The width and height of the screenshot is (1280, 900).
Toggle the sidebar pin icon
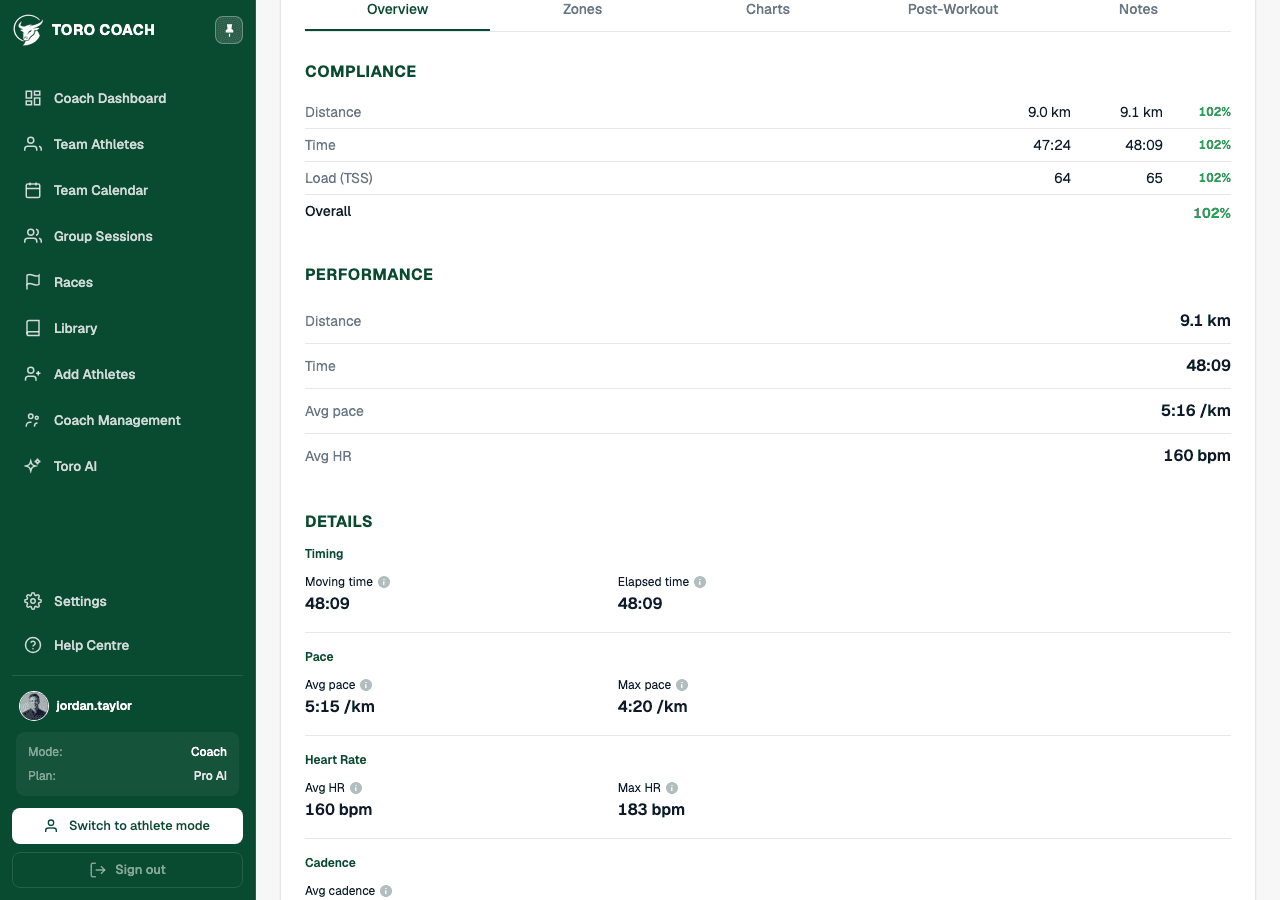pyautogui.click(x=229, y=30)
